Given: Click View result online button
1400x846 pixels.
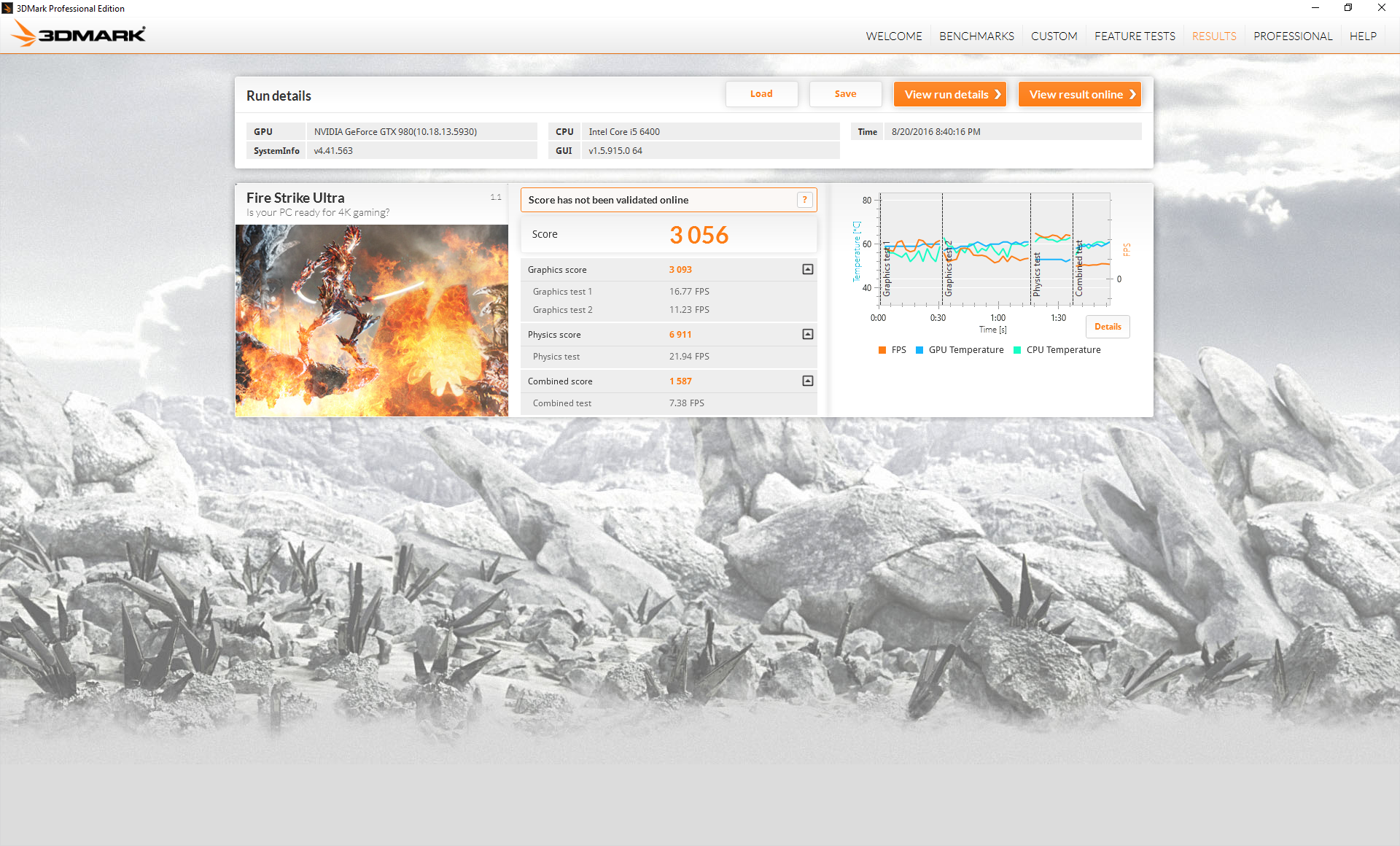Looking at the screenshot, I should (x=1080, y=94).
